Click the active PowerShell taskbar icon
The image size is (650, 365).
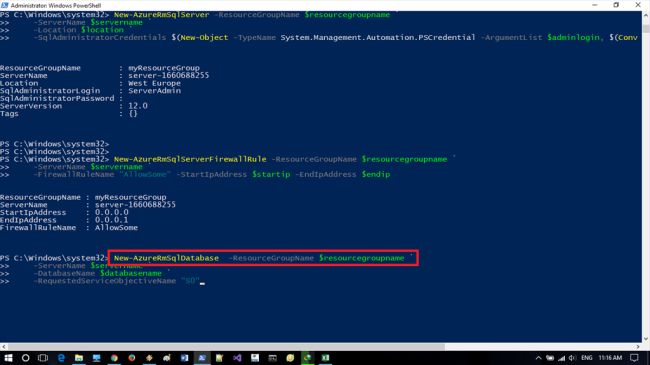click(x=202, y=358)
